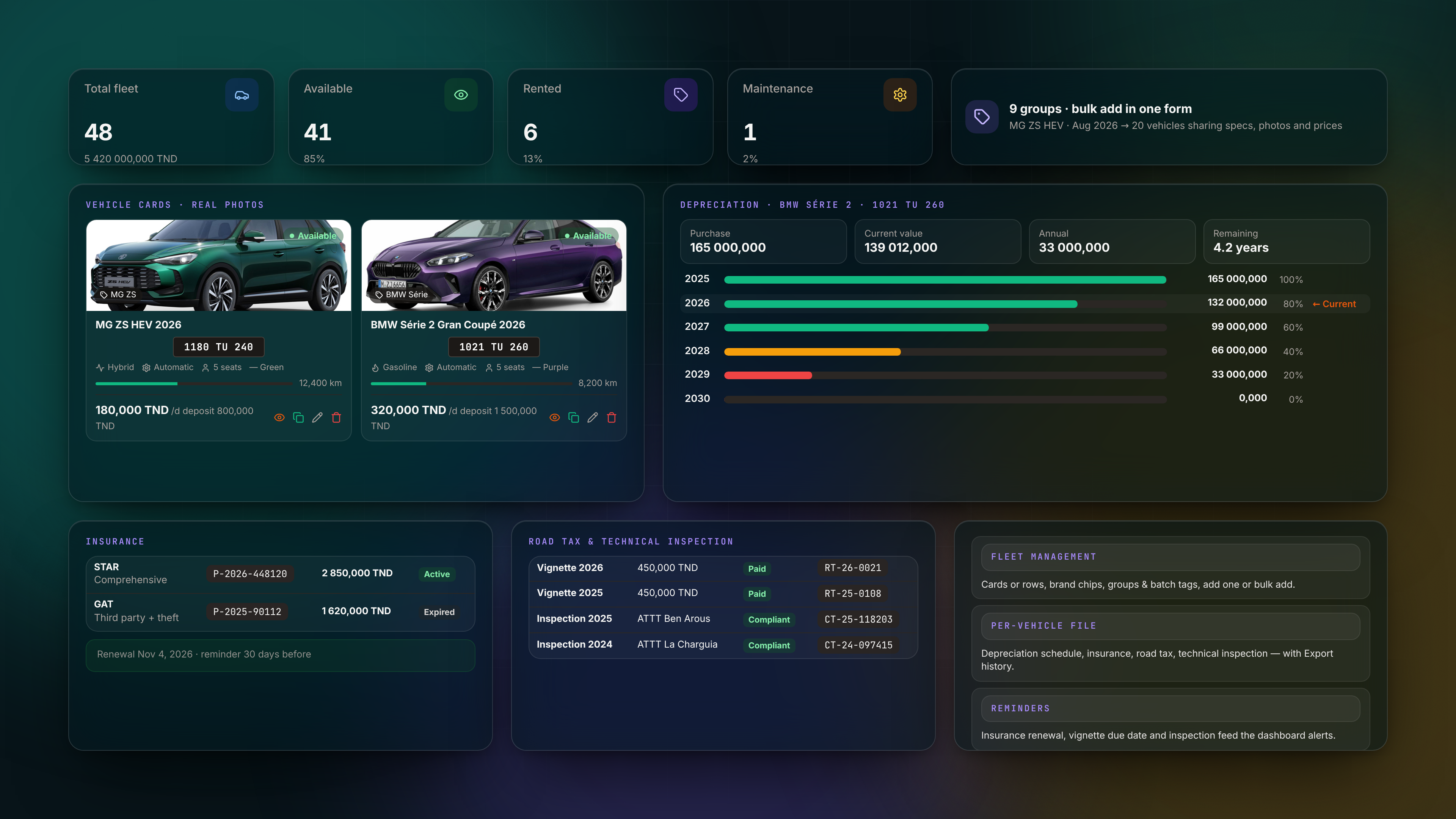The width and height of the screenshot is (1456, 819).
Task: Click the Active status badge for STAR
Action: pyautogui.click(x=437, y=574)
